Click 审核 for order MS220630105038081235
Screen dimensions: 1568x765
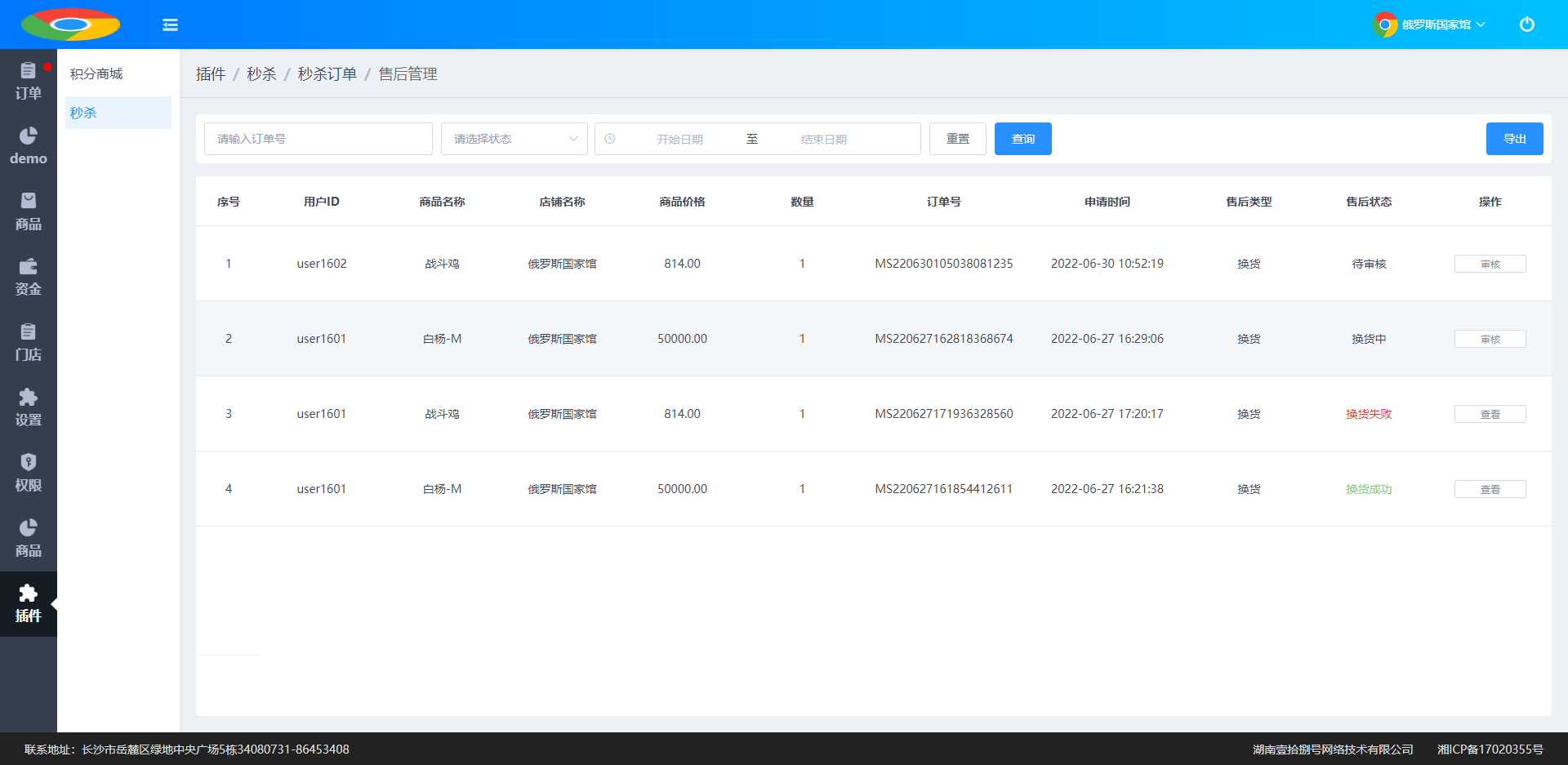click(x=1490, y=264)
